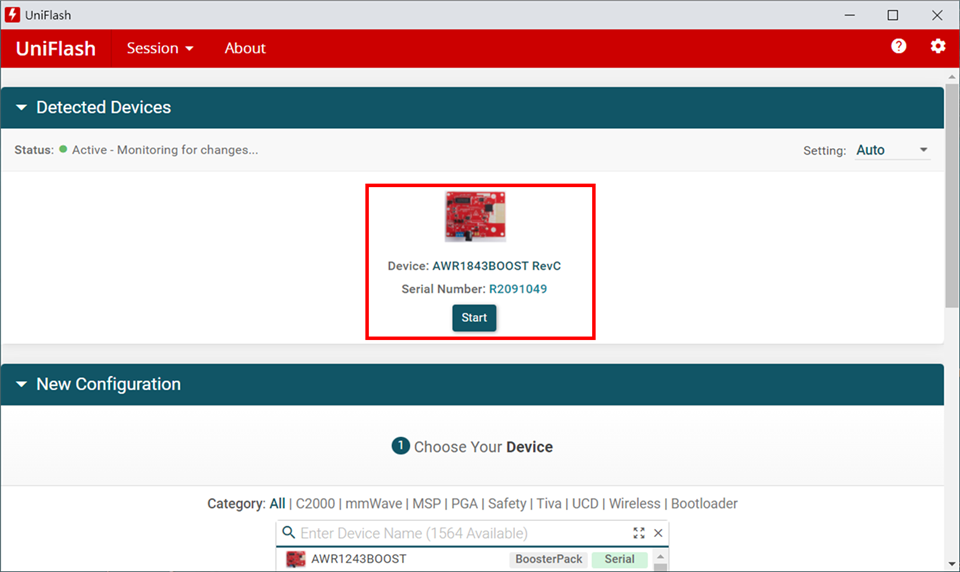
Task: Select the Bootloader category filter
Action: click(x=704, y=503)
